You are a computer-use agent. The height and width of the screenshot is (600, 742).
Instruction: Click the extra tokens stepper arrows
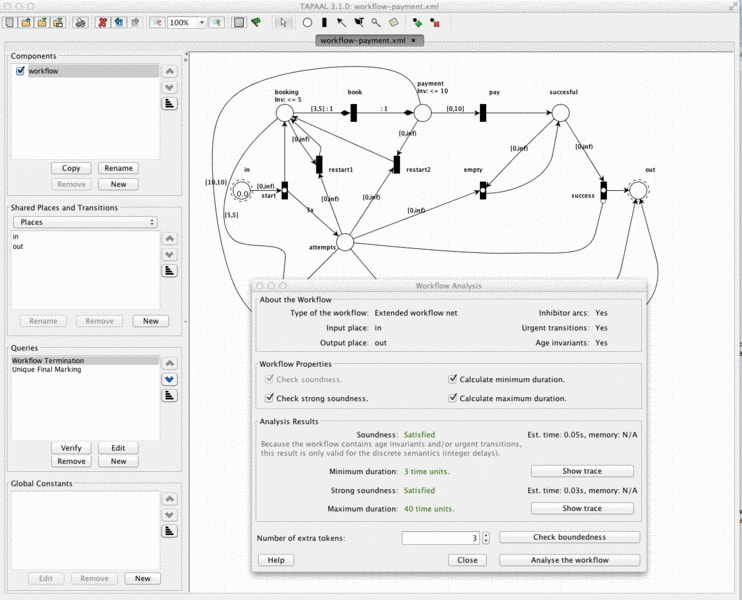pyautogui.click(x=486, y=538)
